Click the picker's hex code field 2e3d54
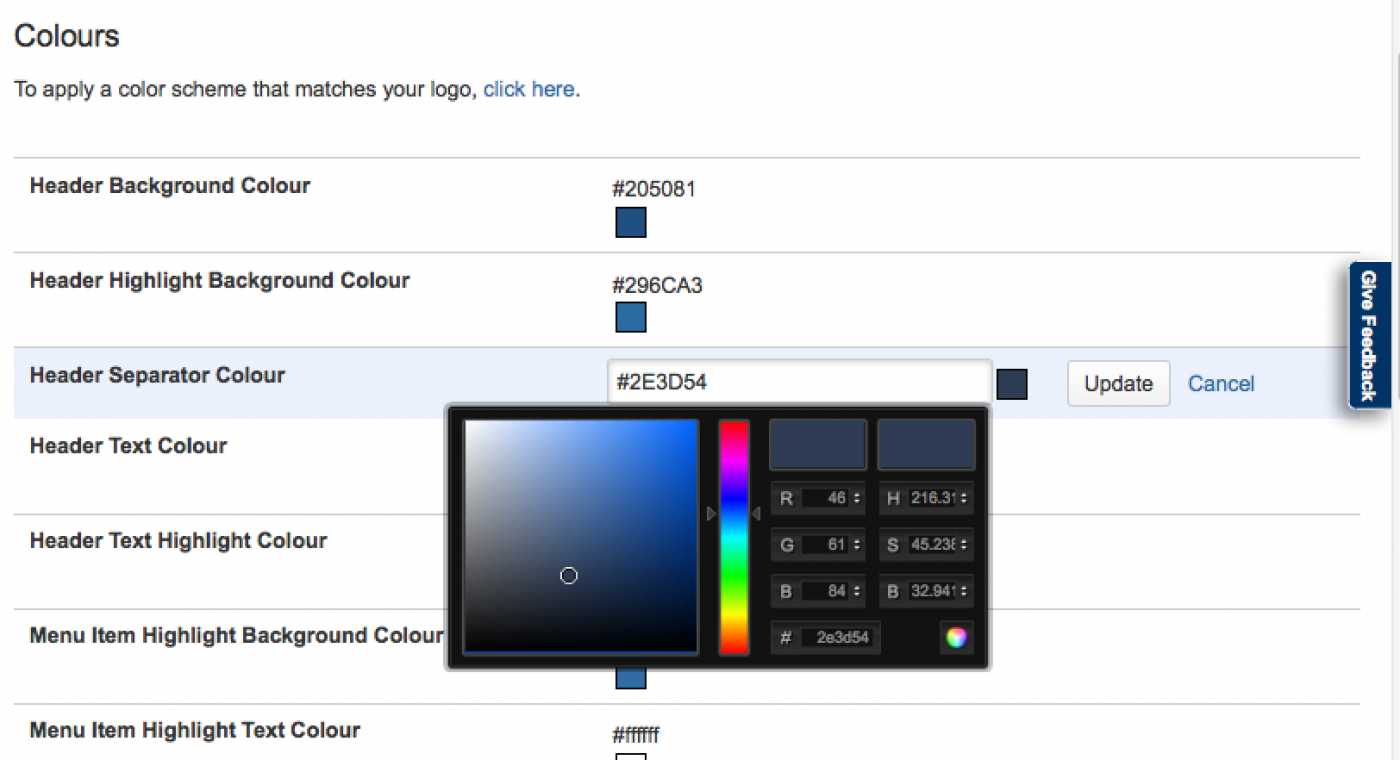Image resolution: width=1400 pixels, height=760 pixels. pyautogui.click(x=840, y=637)
